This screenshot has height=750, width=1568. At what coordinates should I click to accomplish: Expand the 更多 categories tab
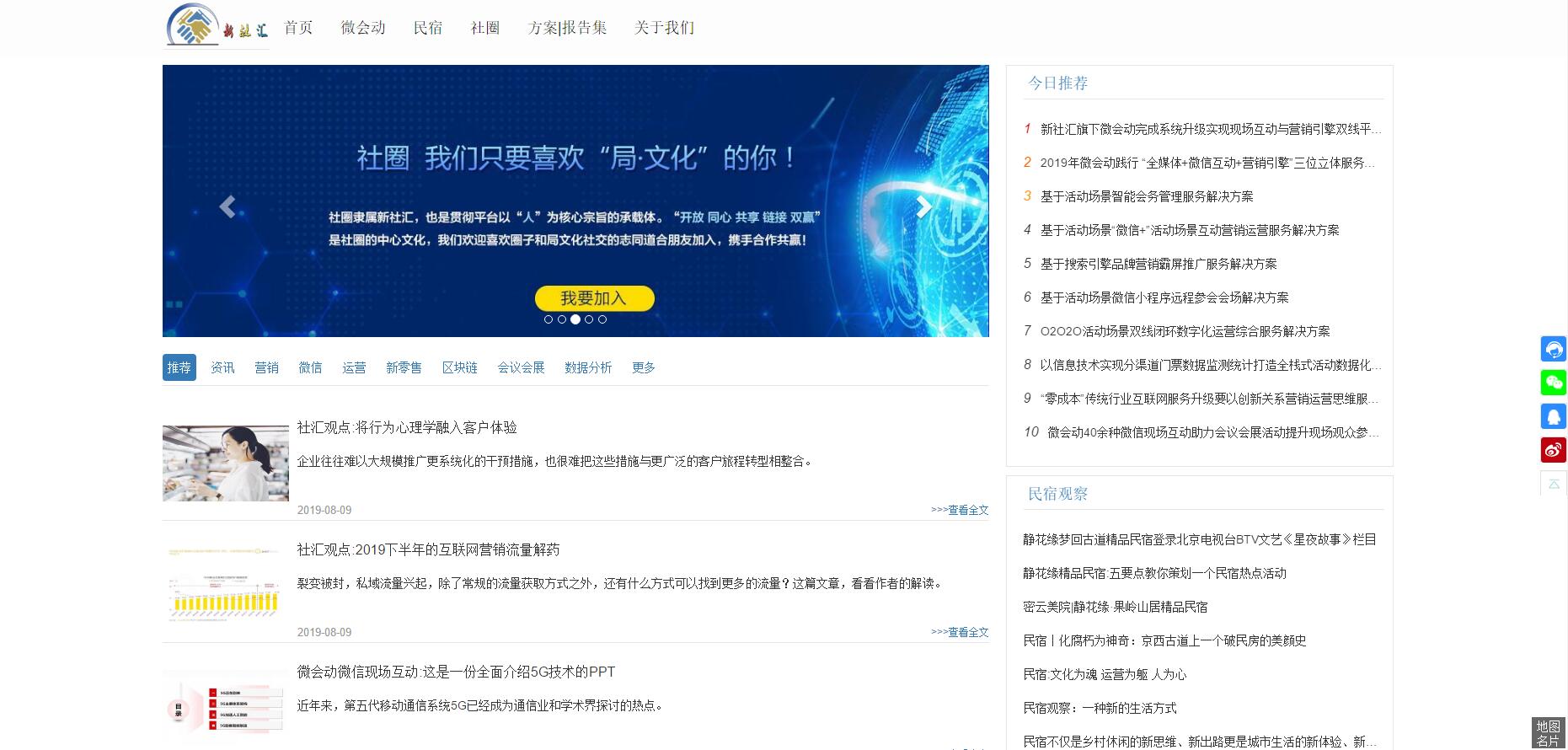click(x=643, y=367)
